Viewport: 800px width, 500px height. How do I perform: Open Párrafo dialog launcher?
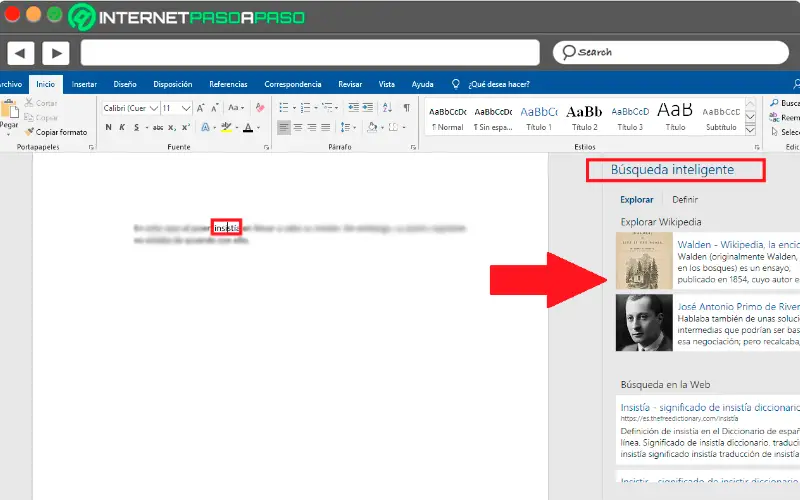coord(413,147)
